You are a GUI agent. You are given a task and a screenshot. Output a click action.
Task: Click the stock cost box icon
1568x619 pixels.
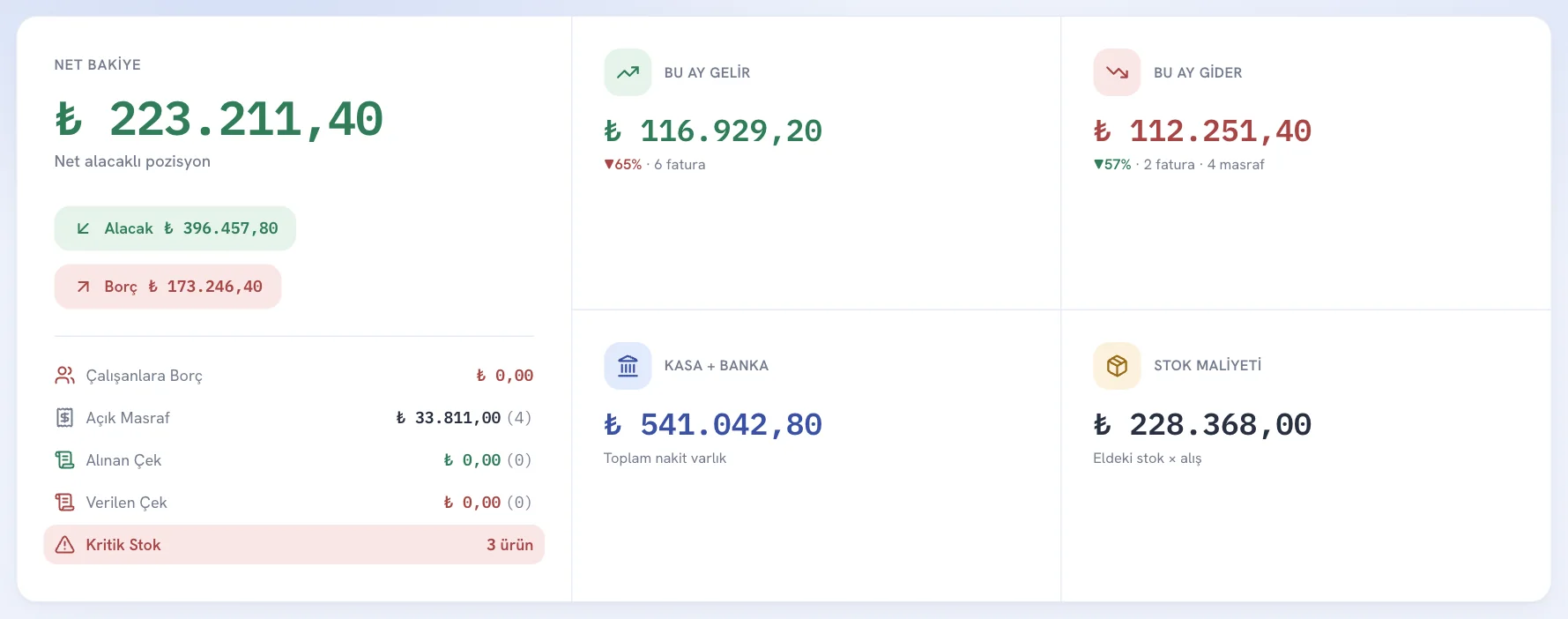[x=1117, y=366]
